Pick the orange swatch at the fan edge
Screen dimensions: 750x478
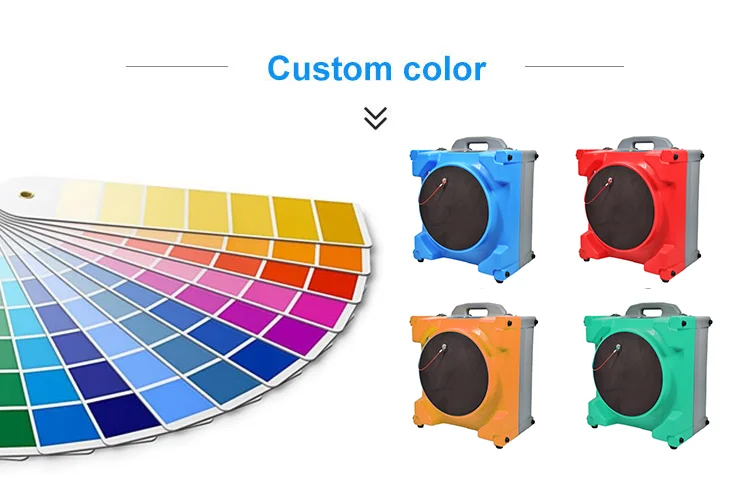[340, 258]
